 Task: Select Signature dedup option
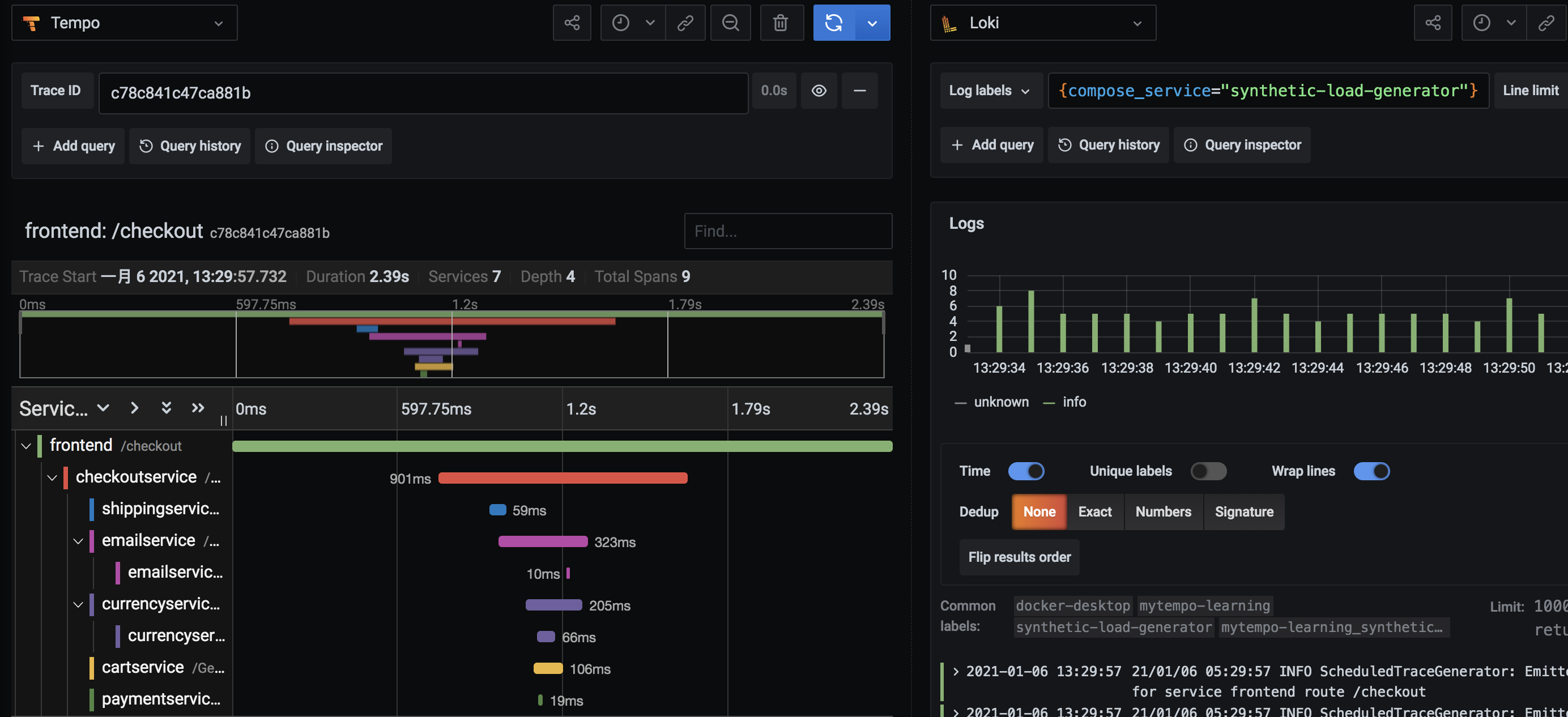(1244, 512)
